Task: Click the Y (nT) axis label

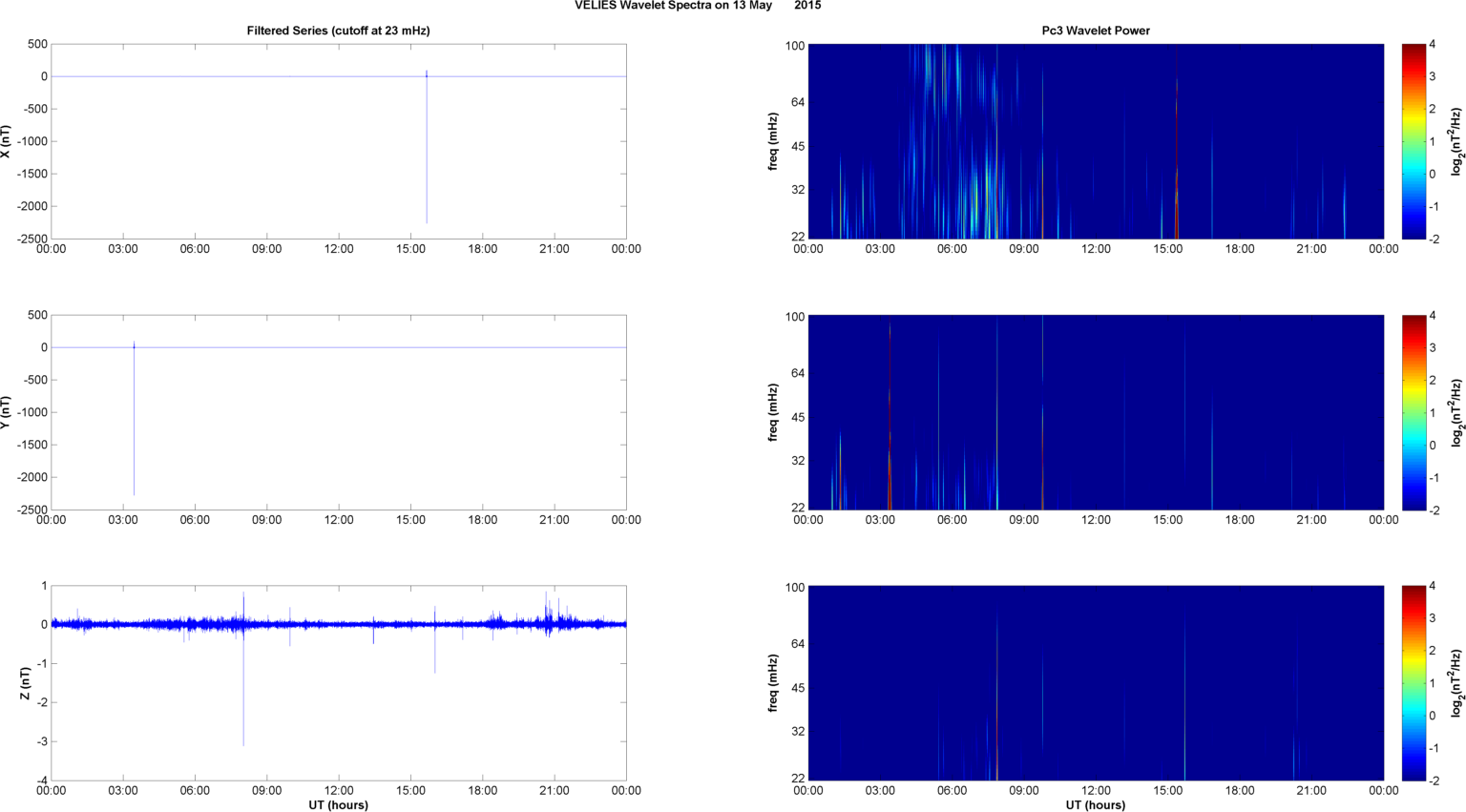Action: [x=7, y=412]
